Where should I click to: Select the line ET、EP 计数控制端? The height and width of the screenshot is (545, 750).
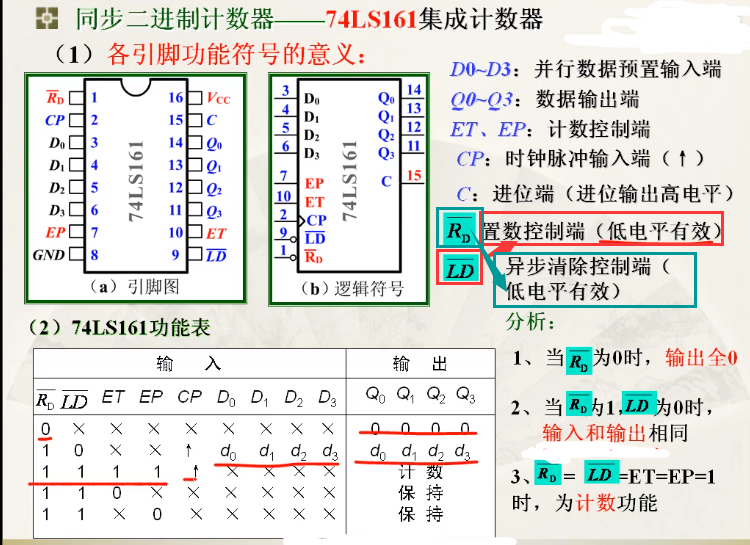tap(550, 129)
